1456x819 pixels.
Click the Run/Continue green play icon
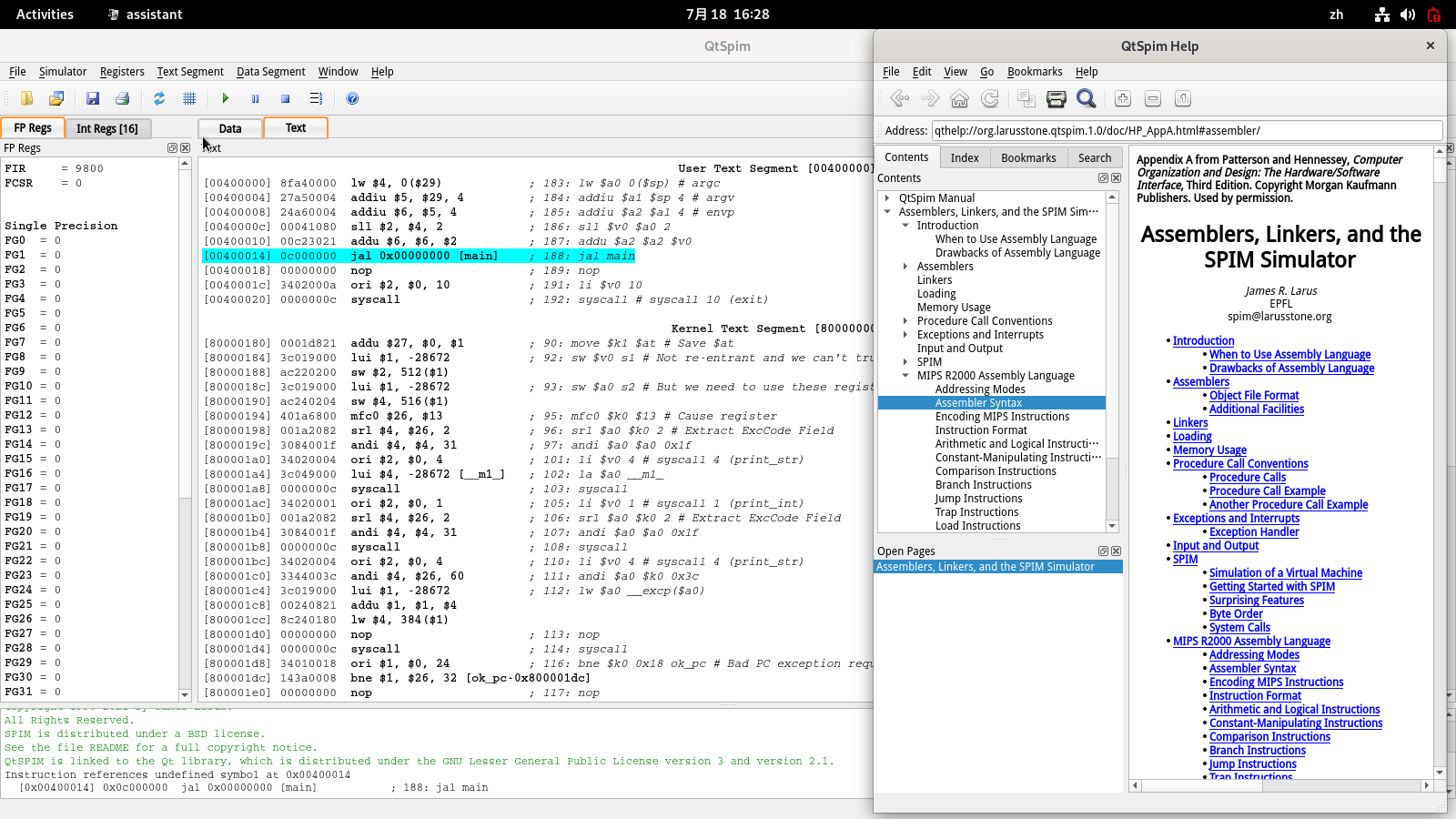pos(225,98)
